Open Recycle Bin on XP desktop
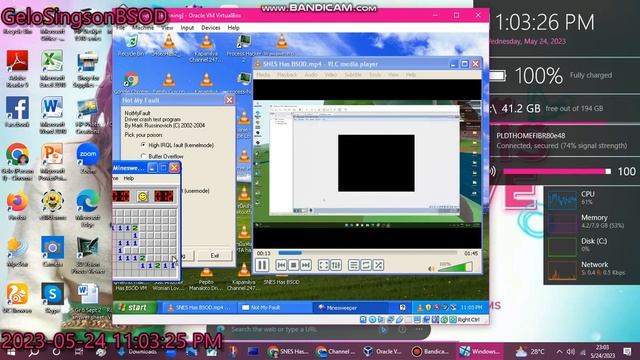This screenshot has width=640, height=360. (x=131, y=45)
